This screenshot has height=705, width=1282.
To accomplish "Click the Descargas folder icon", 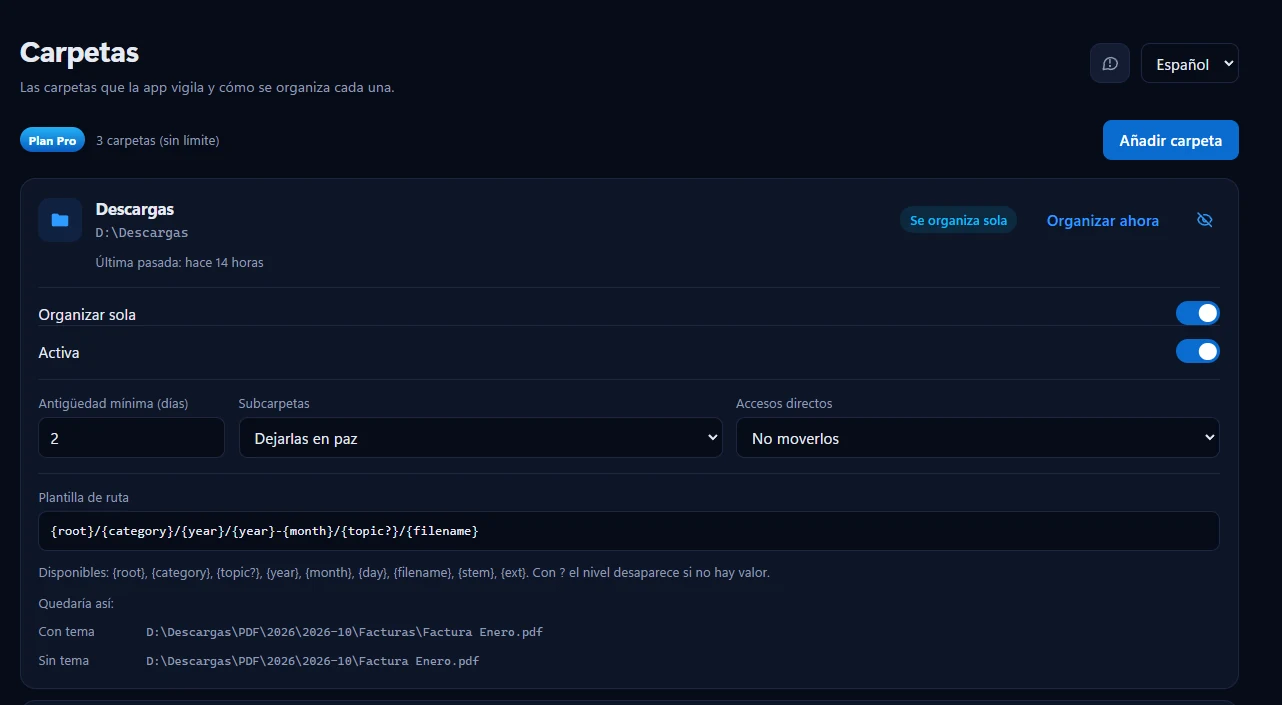I will click(x=60, y=220).
